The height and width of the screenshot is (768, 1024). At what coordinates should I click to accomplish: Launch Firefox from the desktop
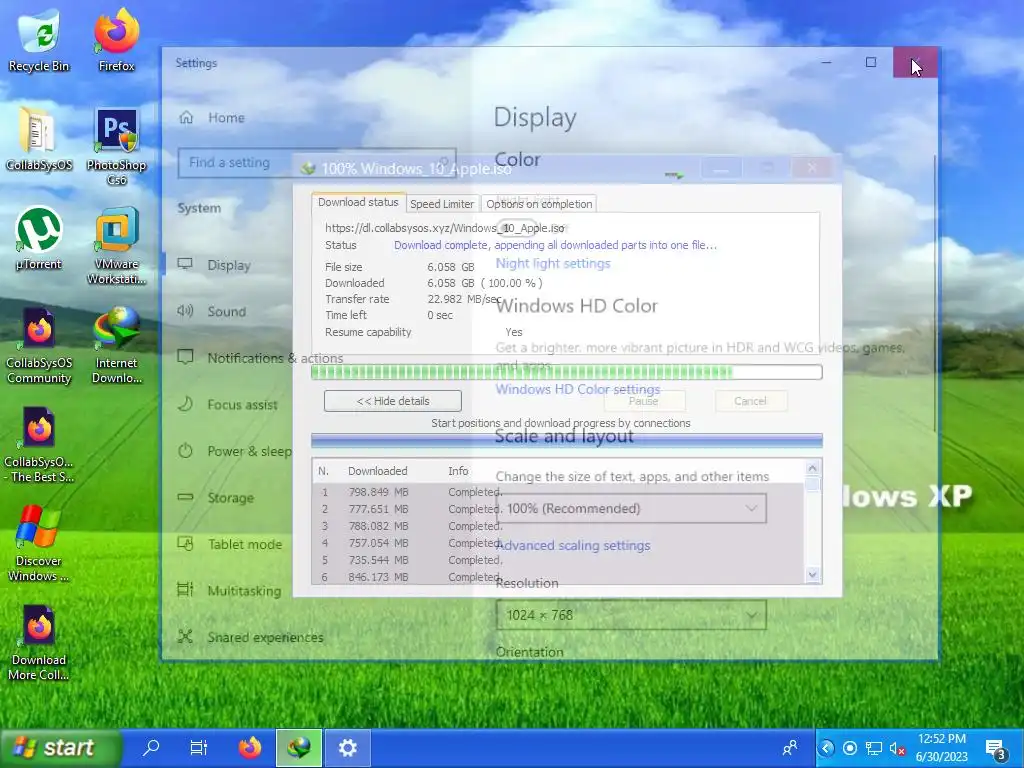tap(116, 40)
